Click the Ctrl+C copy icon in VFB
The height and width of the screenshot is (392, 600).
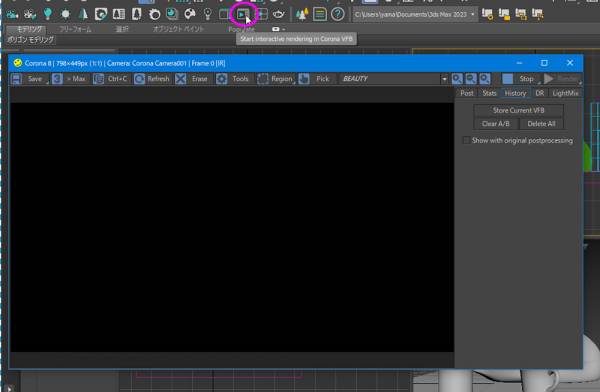click(x=98, y=79)
